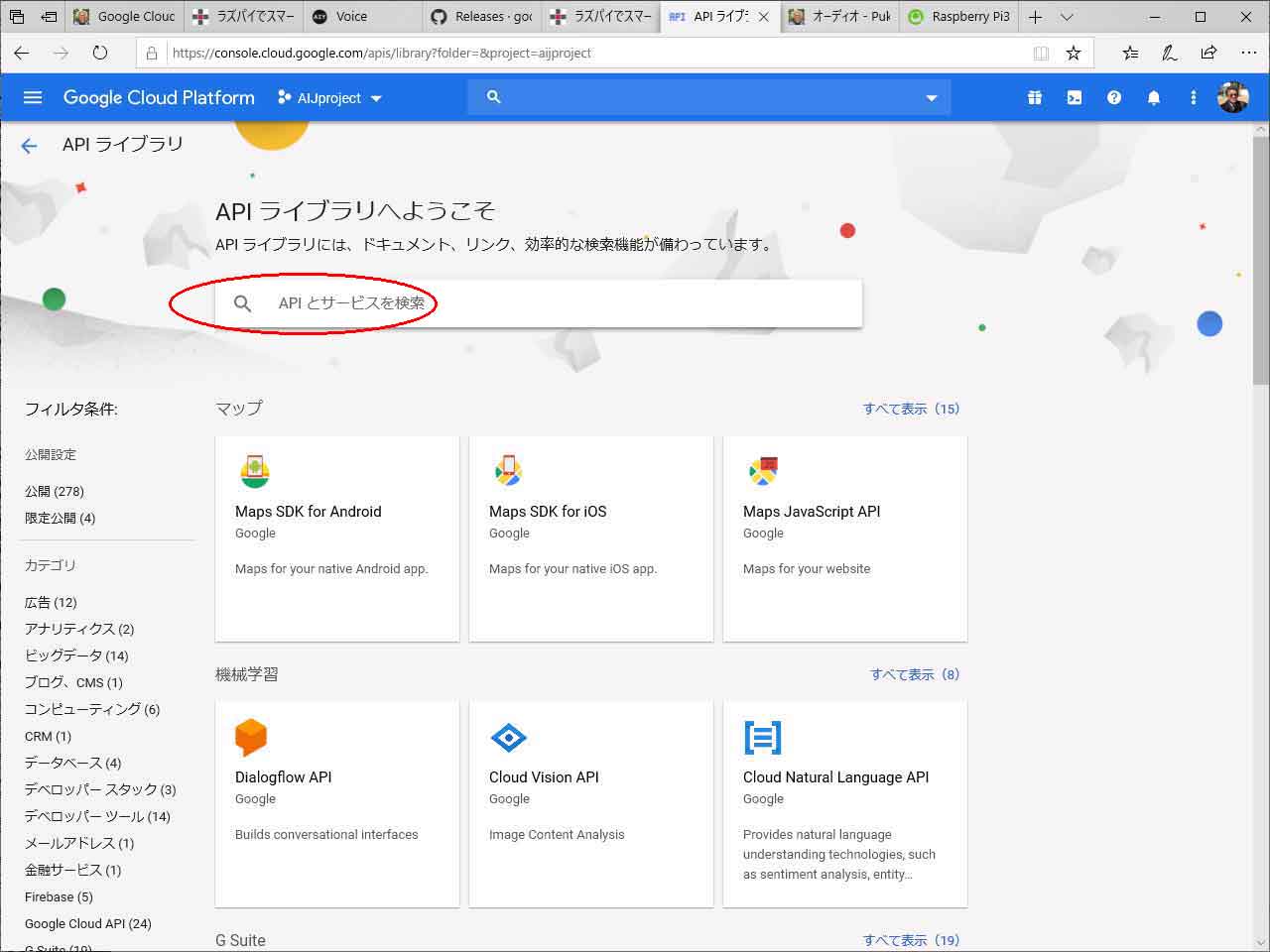Show all 19 G Suite APIs
The height and width of the screenshot is (952, 1270).
coord(911,940)
